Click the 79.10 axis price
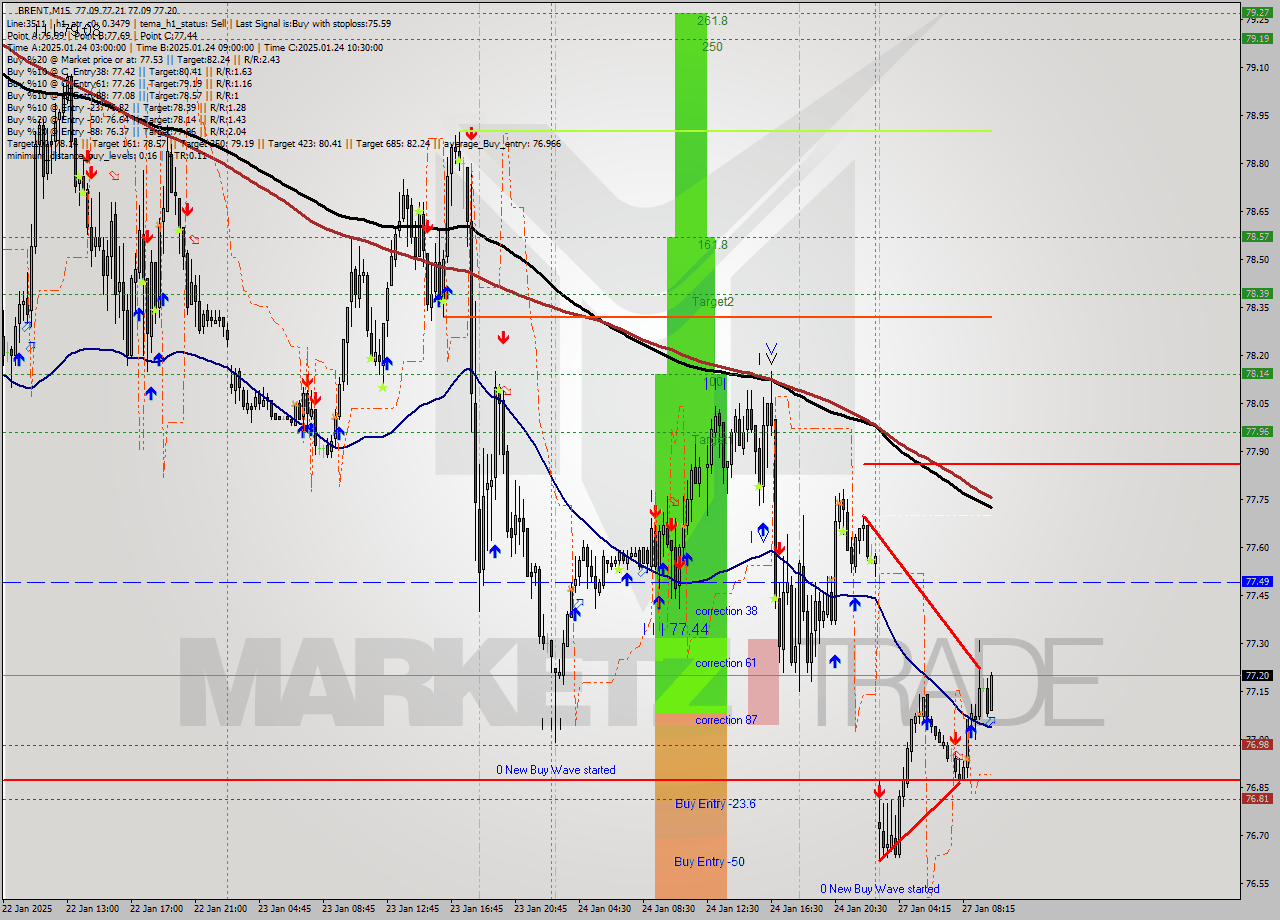1280x920 pixels. pyautogui.click(x=1257, y=68)
